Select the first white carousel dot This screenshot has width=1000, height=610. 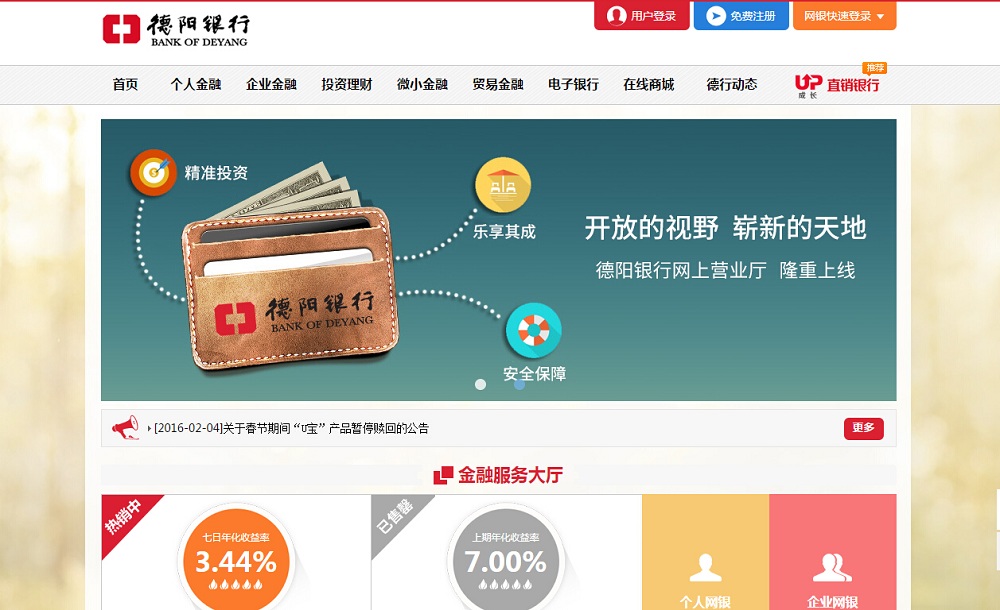(x=481, y=384)
